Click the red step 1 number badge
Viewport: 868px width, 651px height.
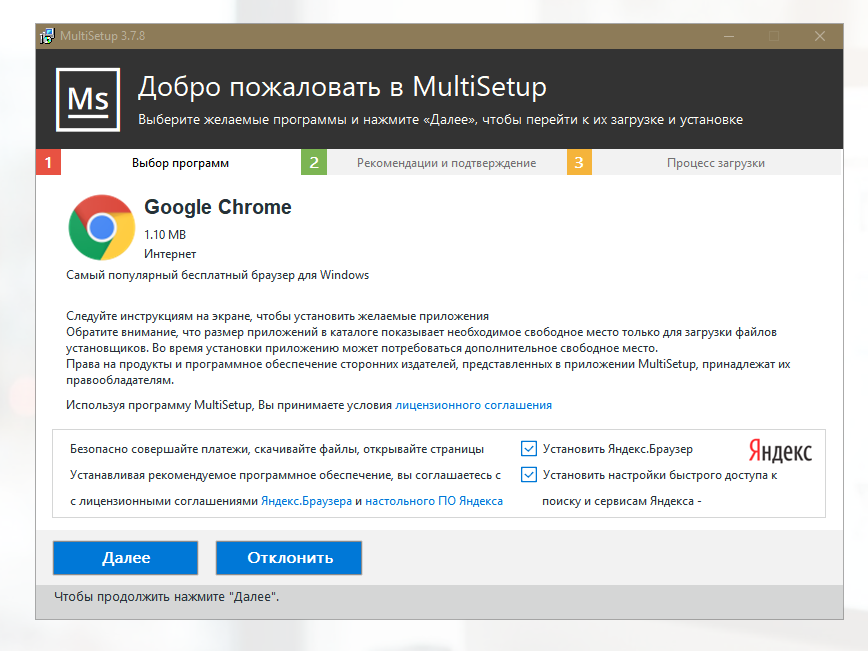point(48,163)
